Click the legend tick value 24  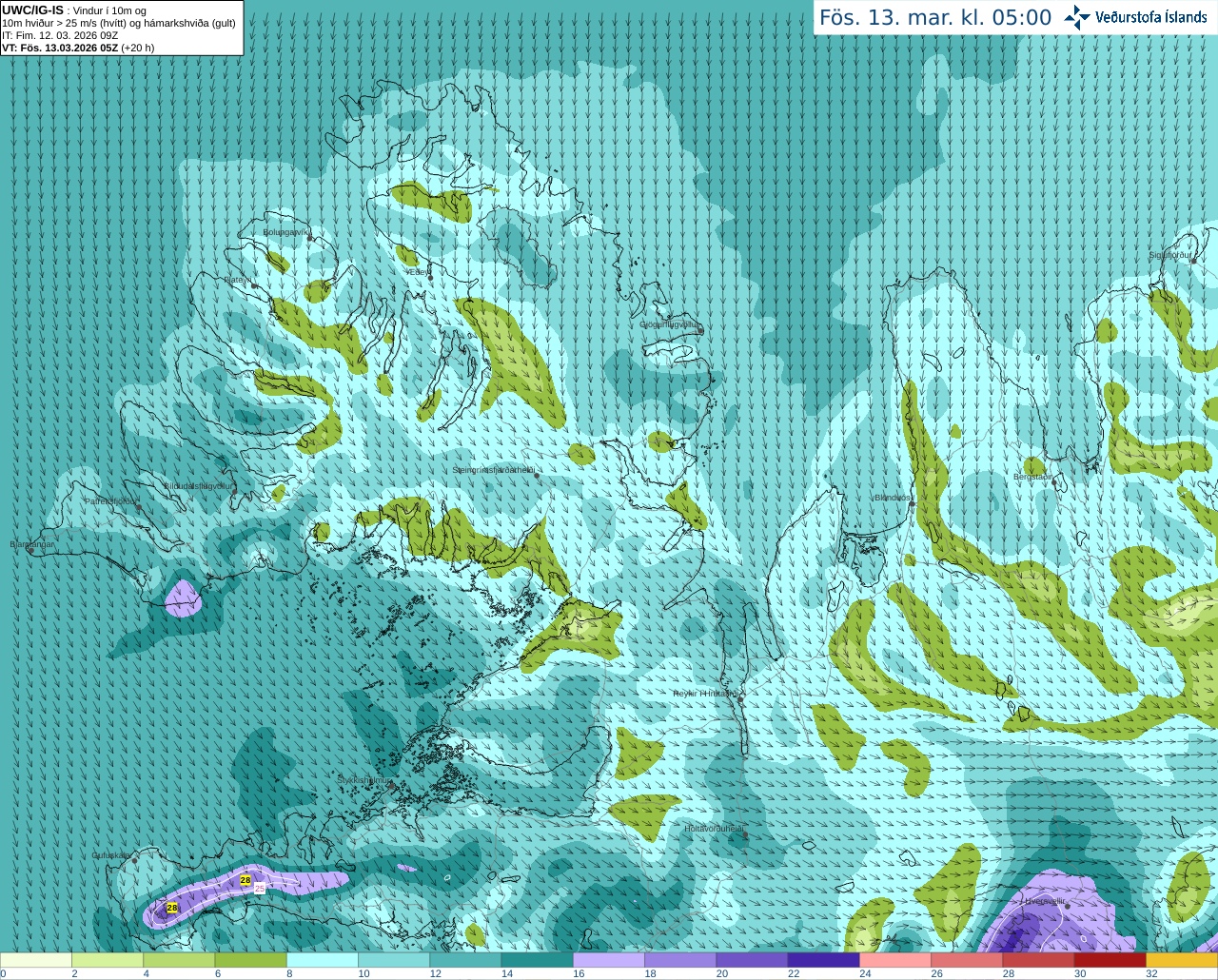click(x=865, y=973)
